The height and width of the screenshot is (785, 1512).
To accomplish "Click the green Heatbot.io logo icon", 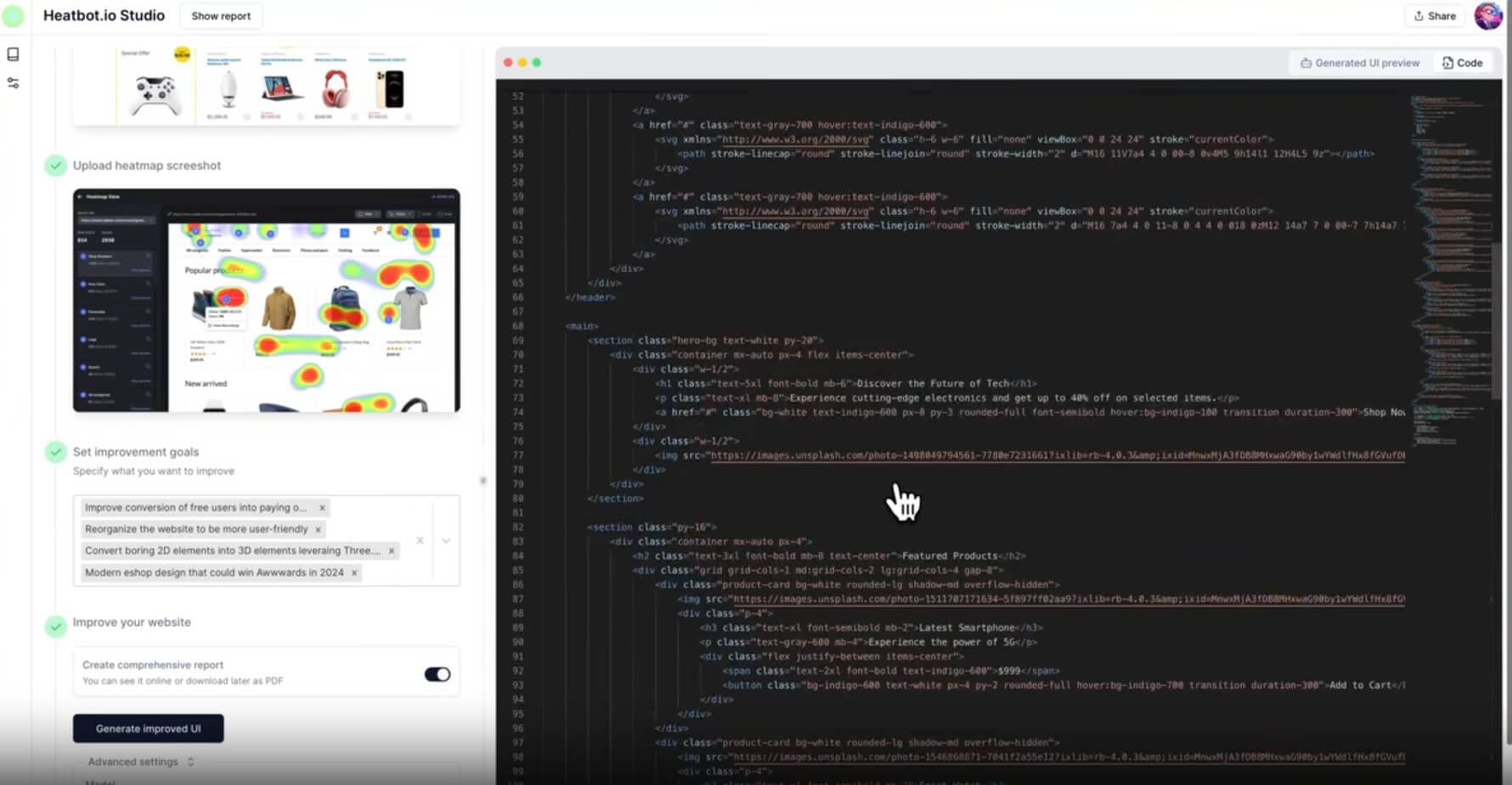I will click(x=14, y=16).
